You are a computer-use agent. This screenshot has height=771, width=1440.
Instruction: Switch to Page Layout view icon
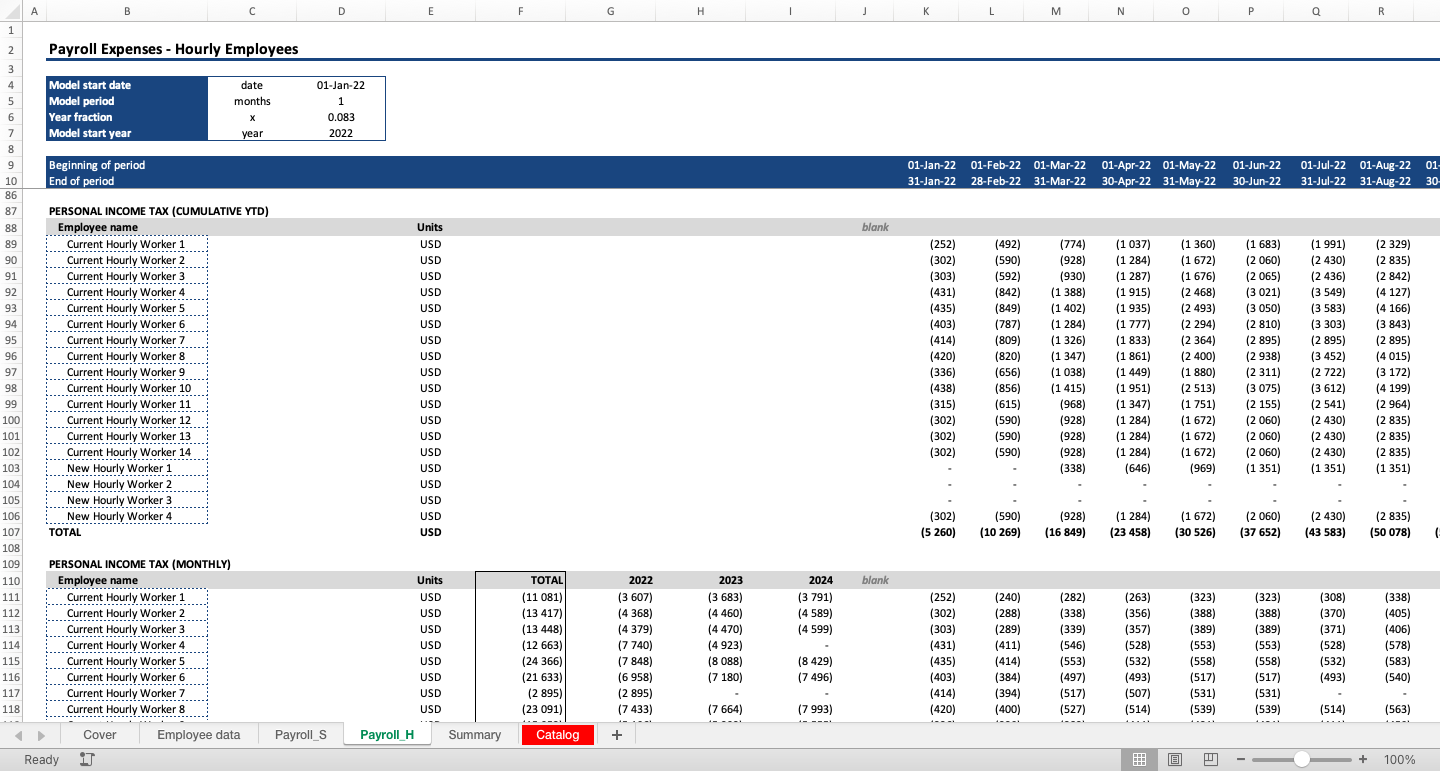[x=1175, y=760]
